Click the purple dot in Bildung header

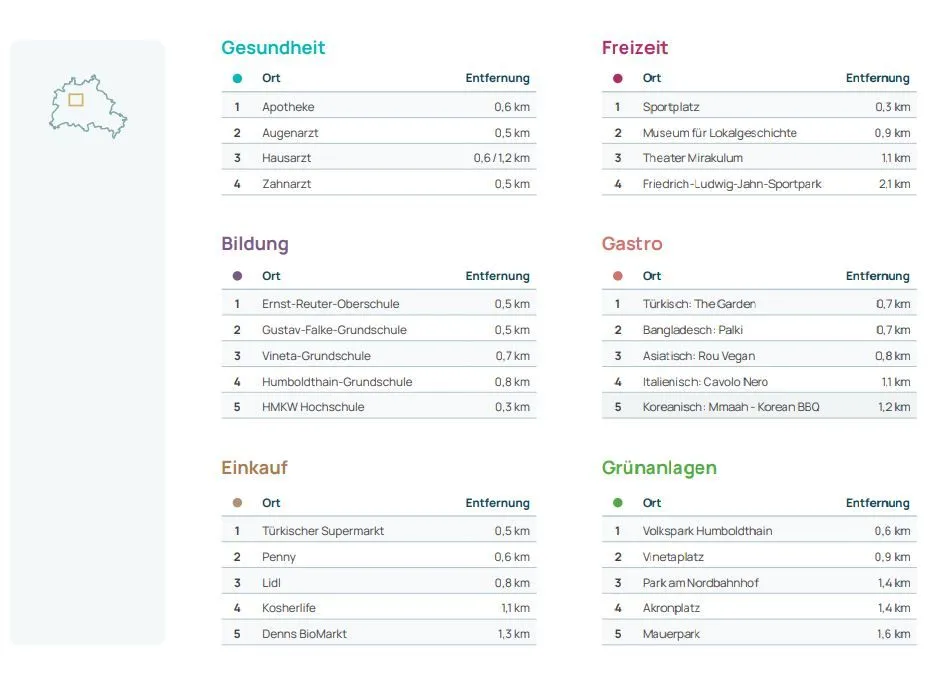[x=237, y=276]
